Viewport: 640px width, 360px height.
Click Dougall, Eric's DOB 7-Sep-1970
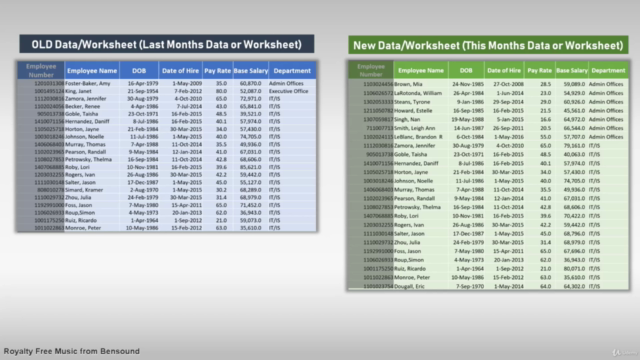[x=470, y=287]
